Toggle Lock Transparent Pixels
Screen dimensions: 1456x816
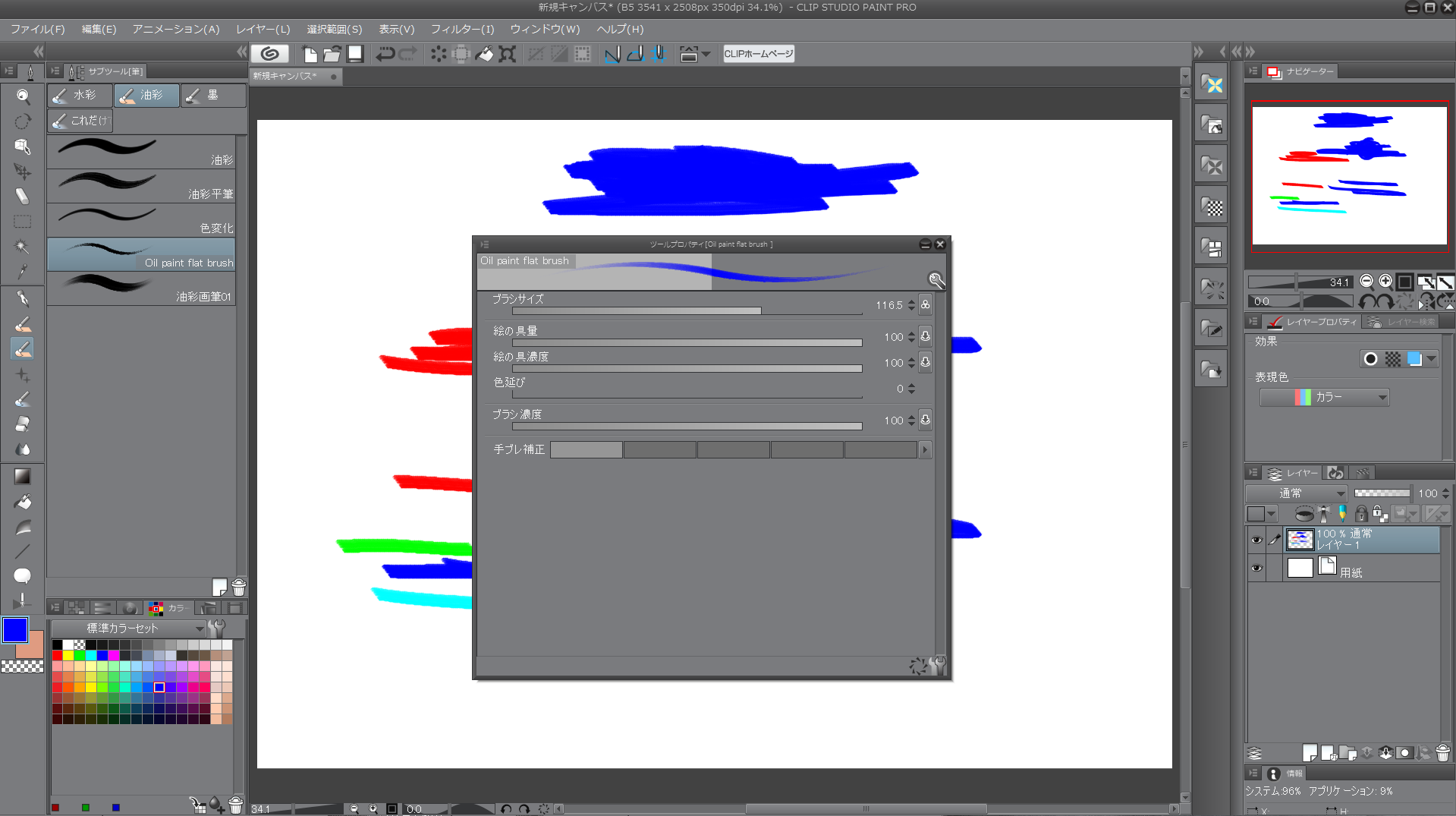click(1380, 514)
